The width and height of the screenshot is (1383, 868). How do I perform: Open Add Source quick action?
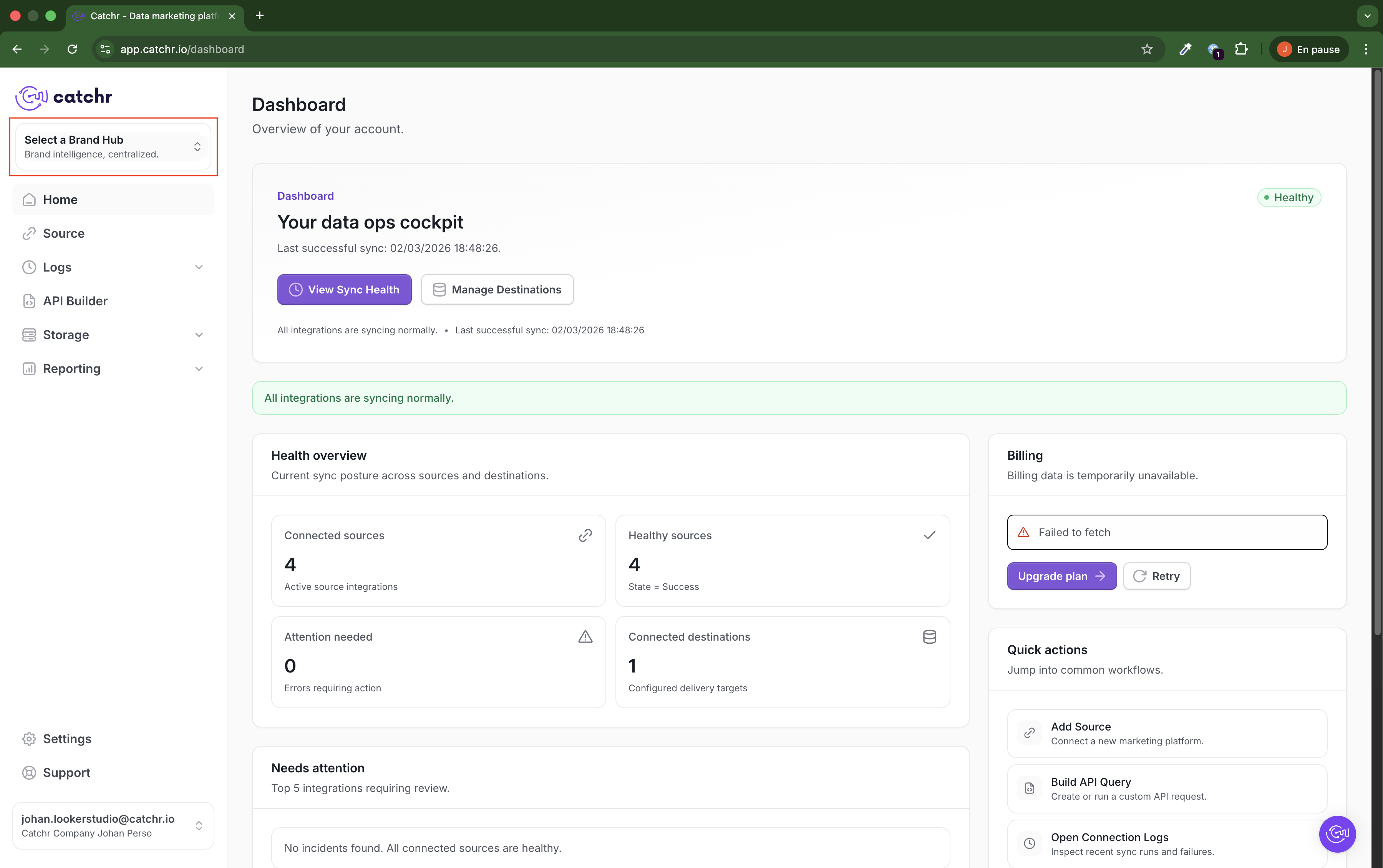coord(1167,733)
